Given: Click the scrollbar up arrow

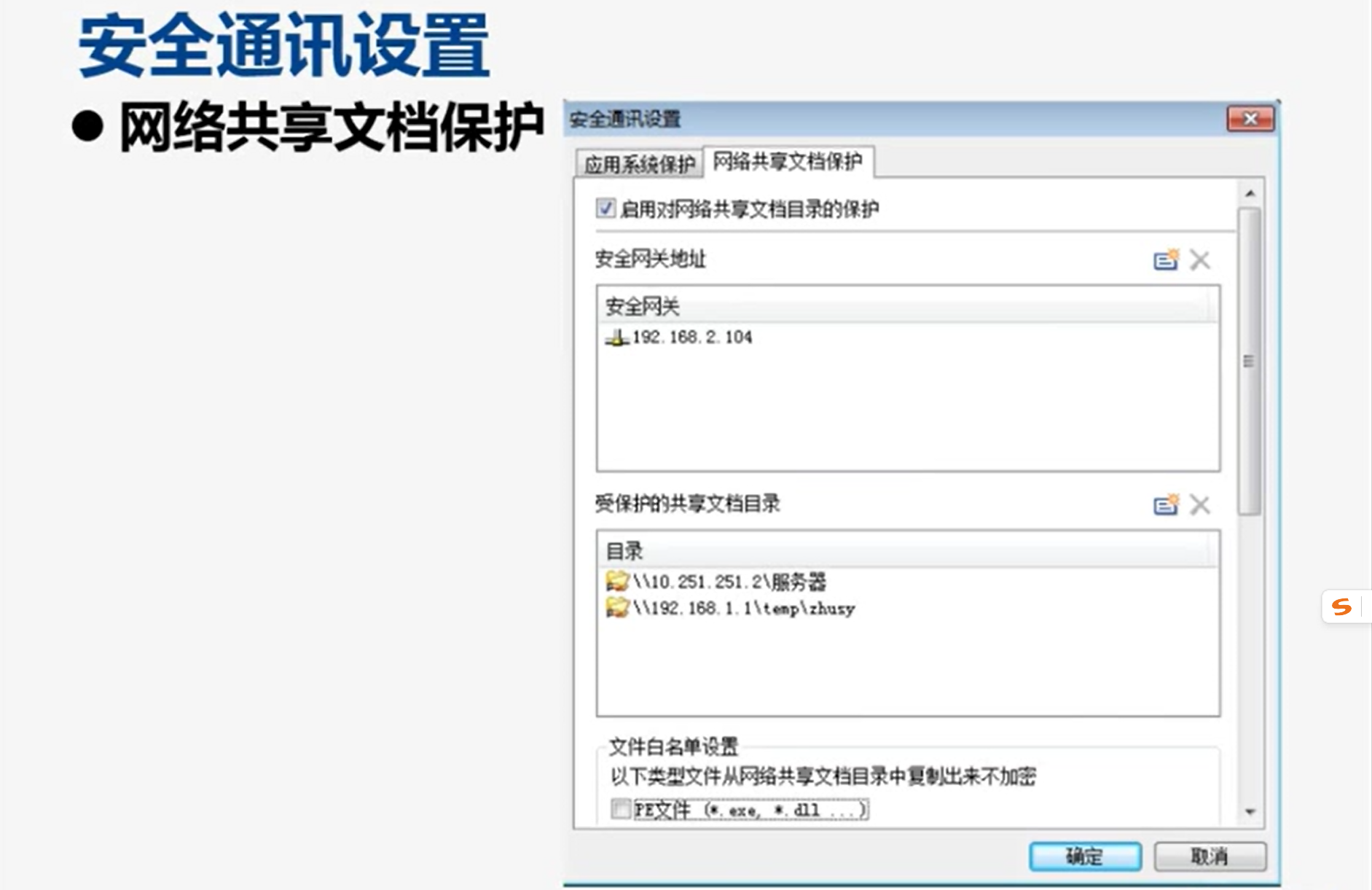Looking at the screenshot, I should coord(1250,194).
